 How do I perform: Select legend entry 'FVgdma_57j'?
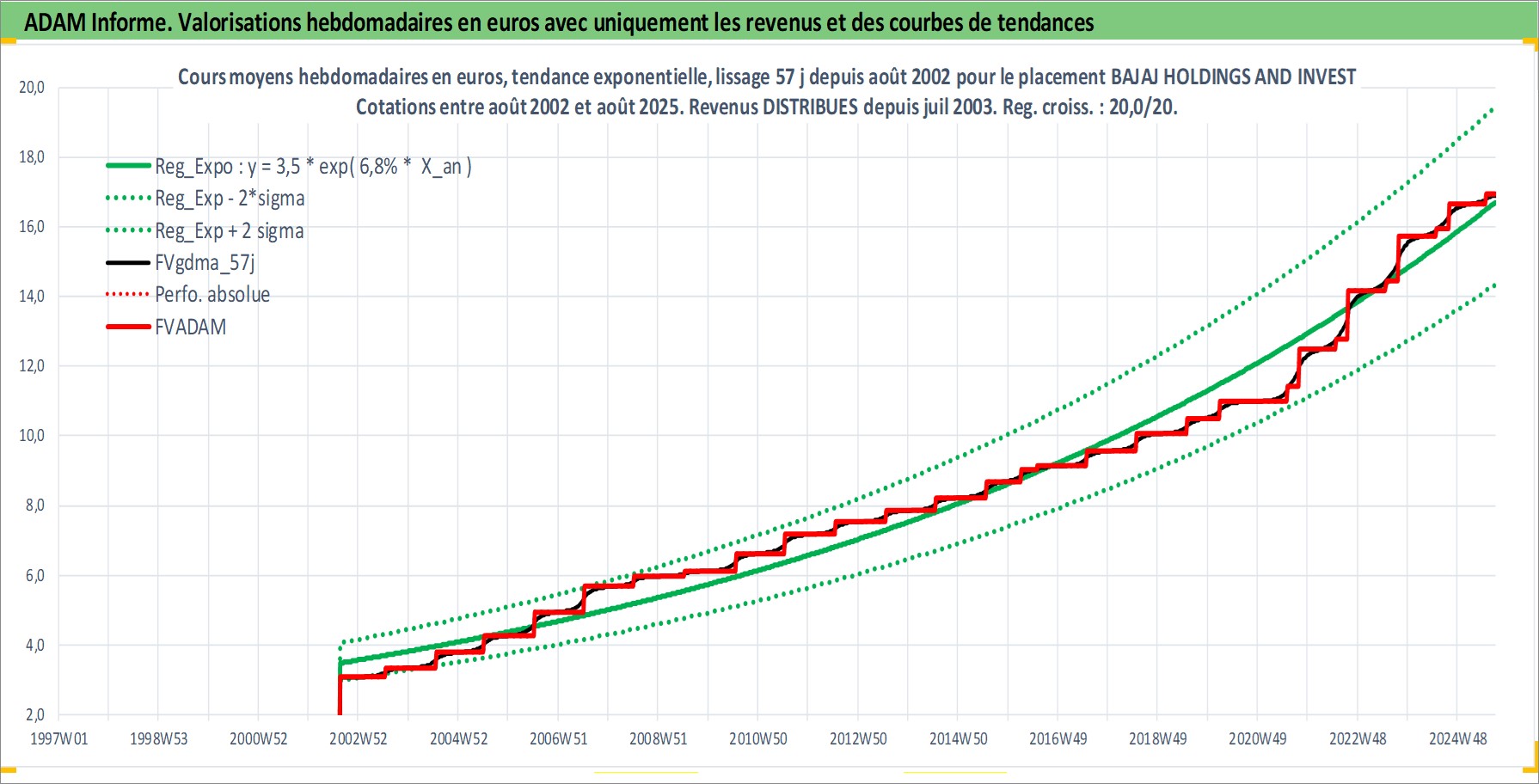205,263
